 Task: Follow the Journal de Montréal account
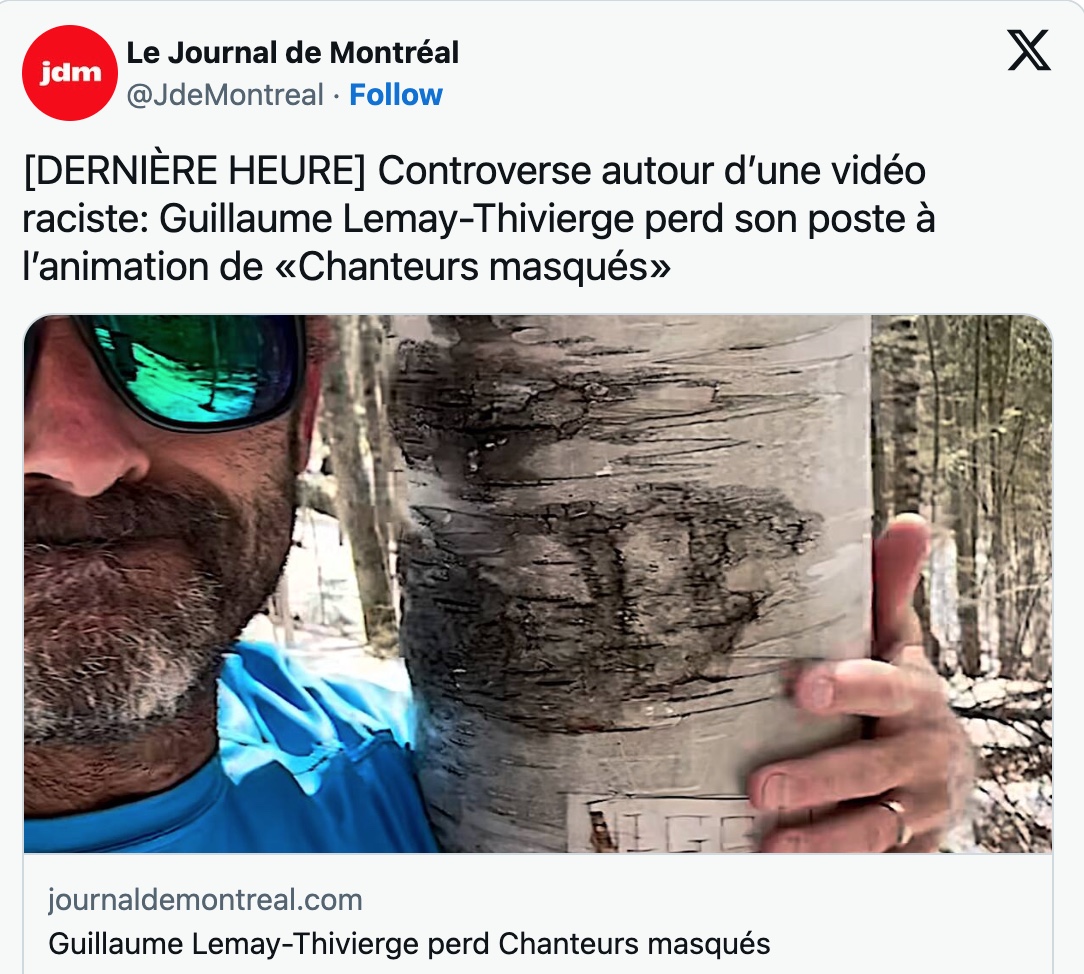point(395,95)
